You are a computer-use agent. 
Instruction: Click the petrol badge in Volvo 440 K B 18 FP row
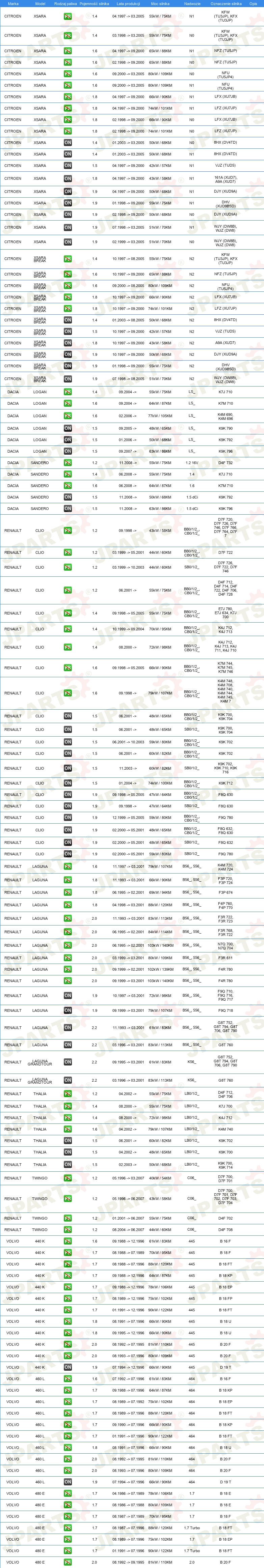point(68,1299)
